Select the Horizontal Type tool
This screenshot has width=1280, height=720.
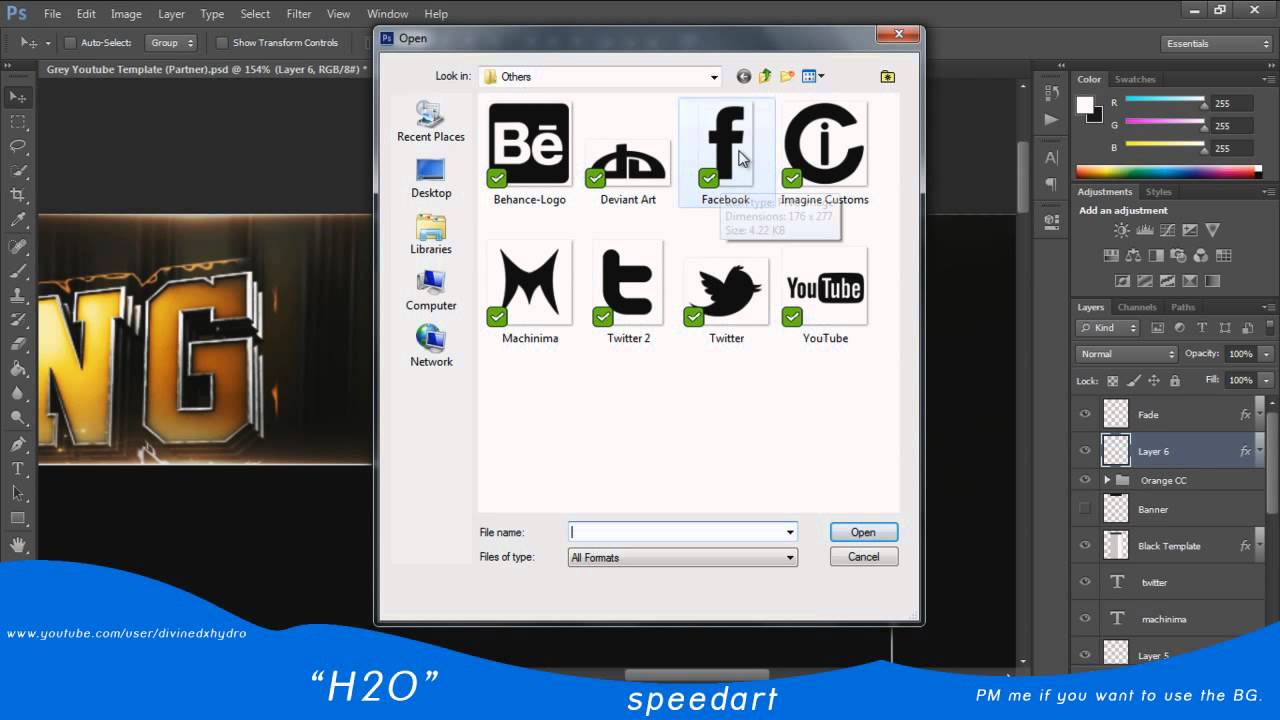coord(18,469)
